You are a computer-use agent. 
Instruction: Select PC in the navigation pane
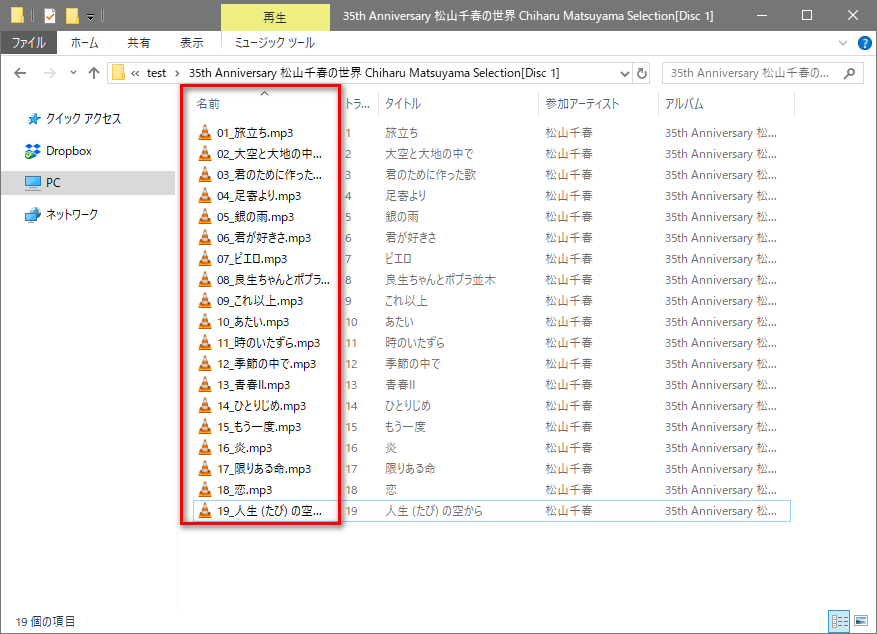click(x=53, y=182)
